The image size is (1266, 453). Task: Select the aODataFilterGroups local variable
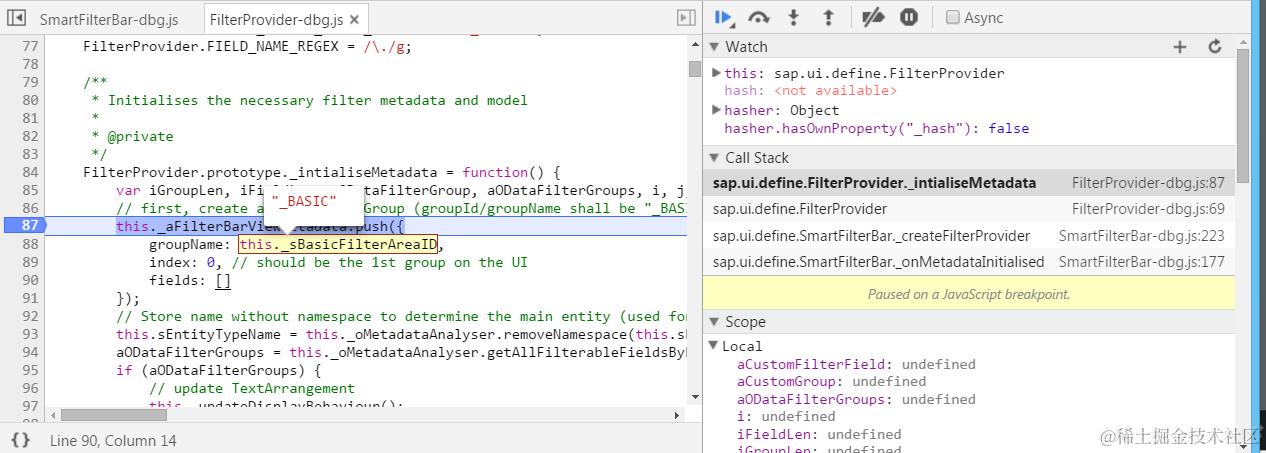tap(856, 399)
